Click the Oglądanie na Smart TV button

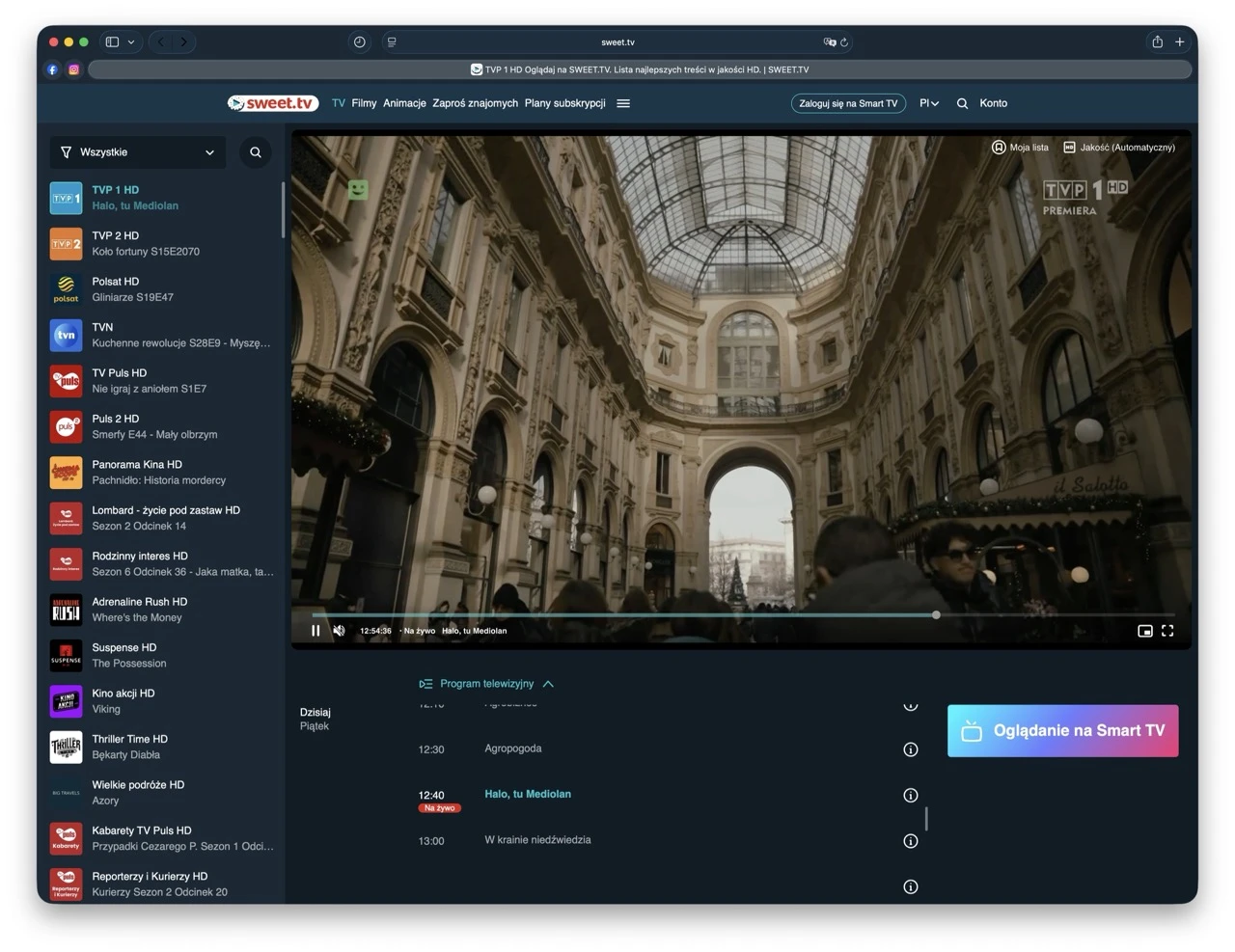(1062, 731)
